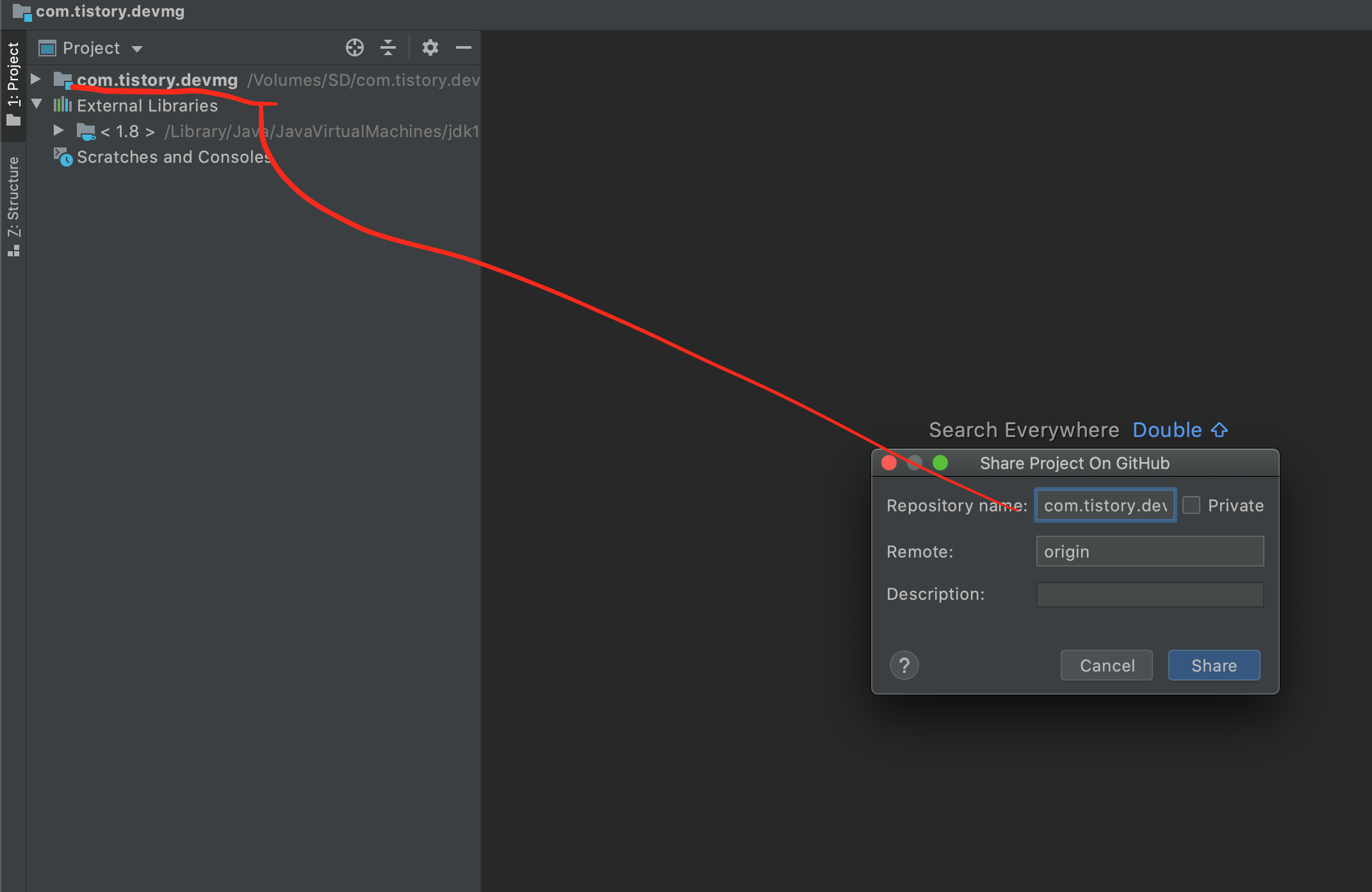Click the External Libraries bar-chart icon
The height and width of the screenshot is (892, 1372).
coord(62,105)
